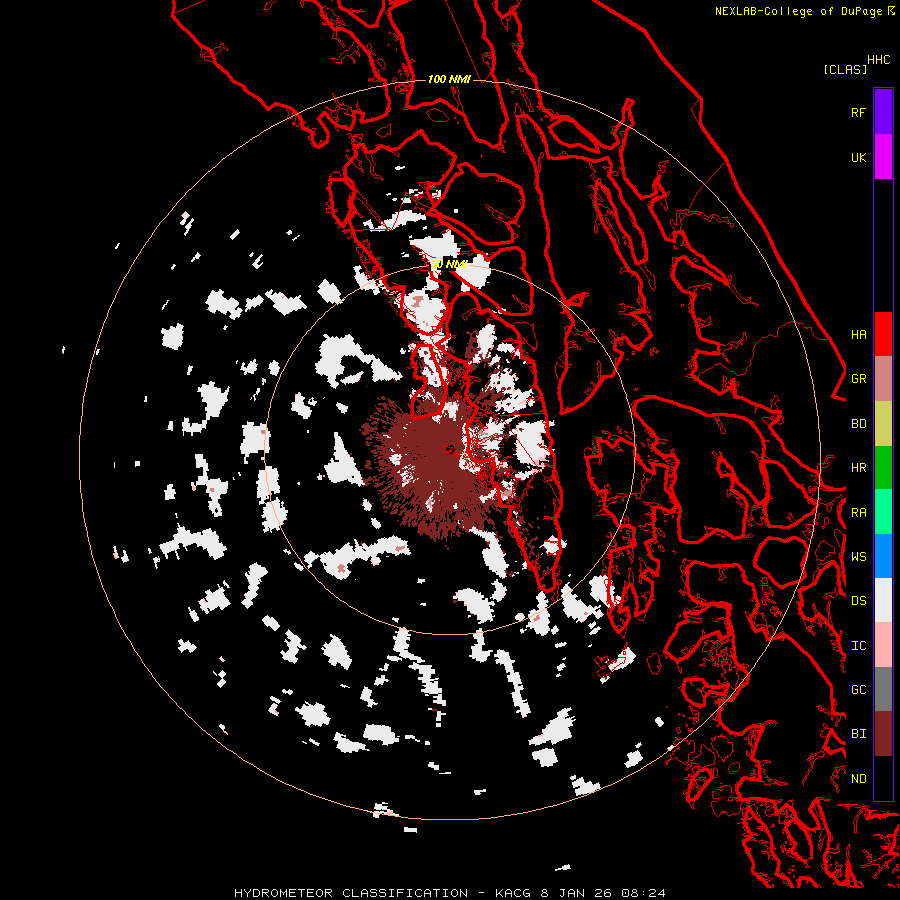This screenshot has height=900, width=900.
Task: Click the GC legend label
Action: [x=858, y=690]
